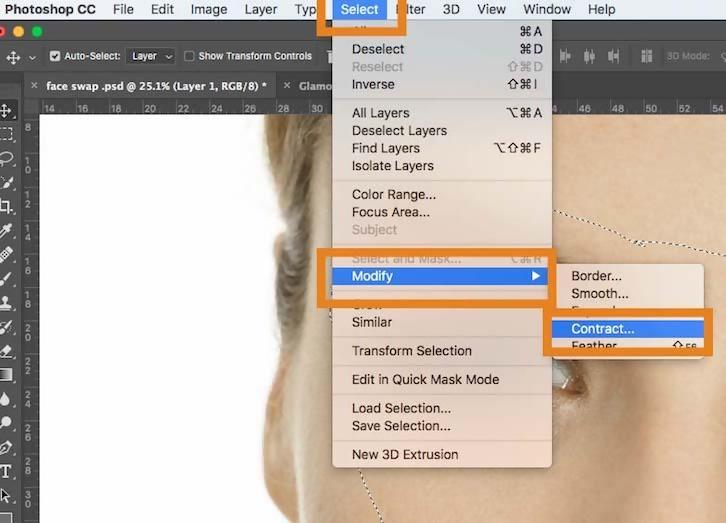
Task: Select the Clone Stamp tool
Action: (x=6, y=302)
